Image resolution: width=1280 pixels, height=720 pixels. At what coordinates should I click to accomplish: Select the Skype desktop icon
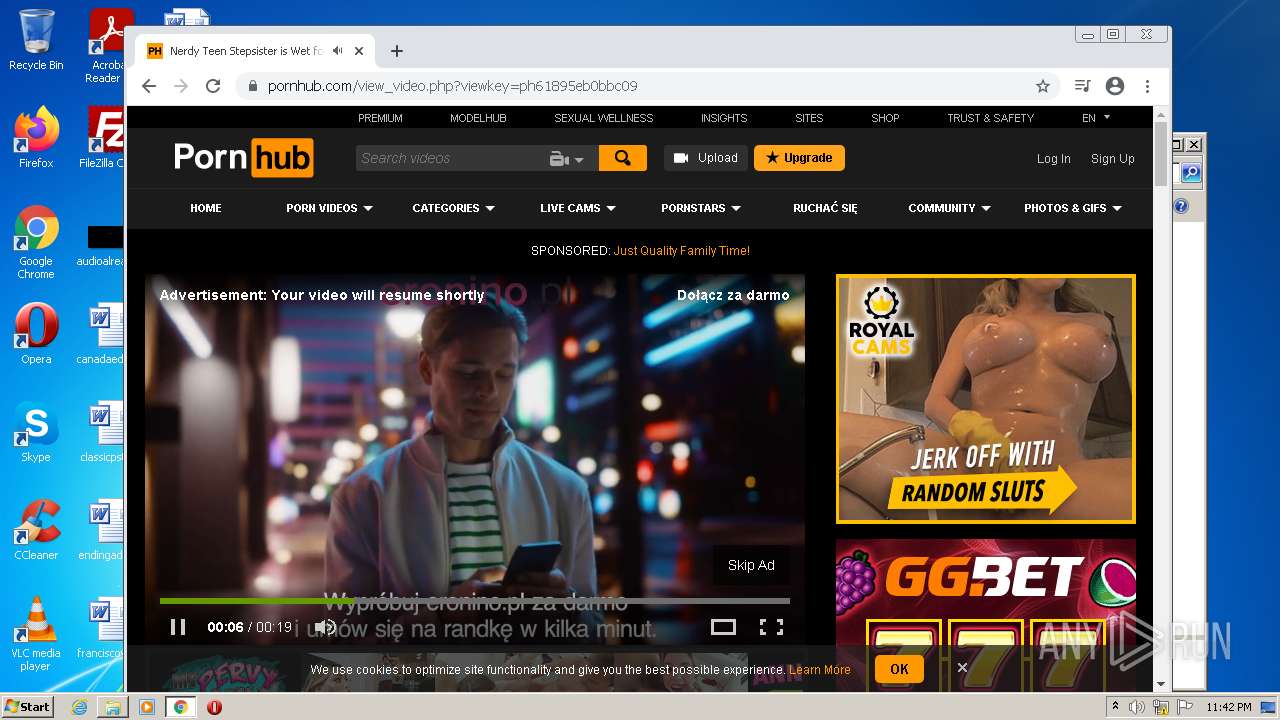(x=36, y=432)
